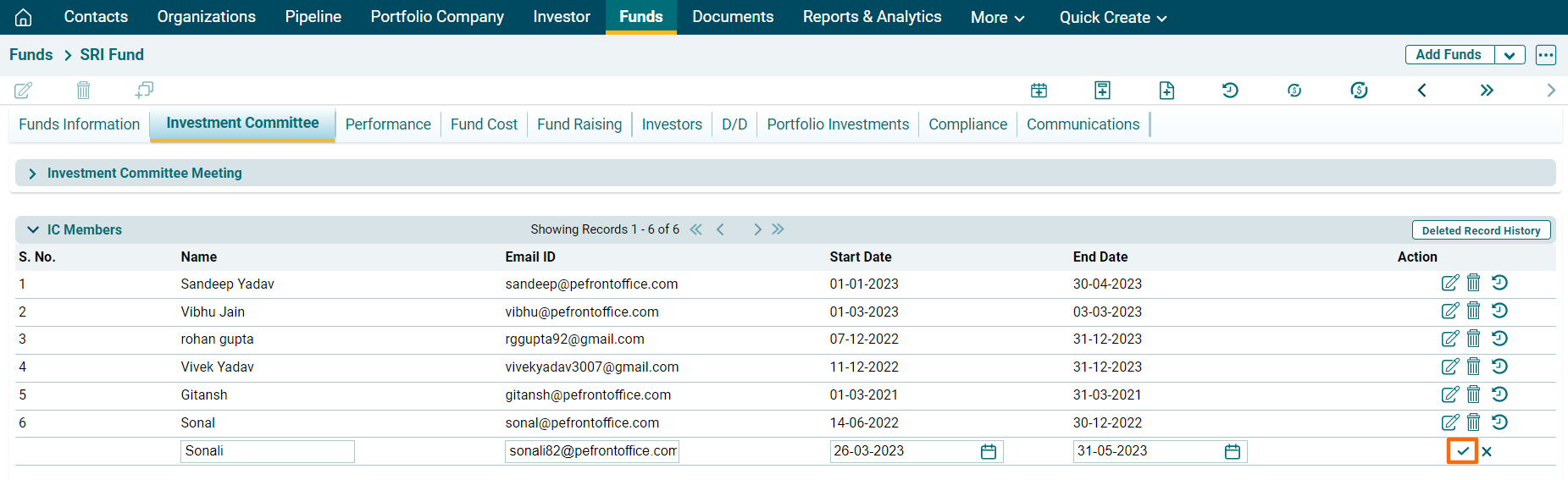
Task: Edit the Sandeep Yadav member row
Action: (1449, 283)
